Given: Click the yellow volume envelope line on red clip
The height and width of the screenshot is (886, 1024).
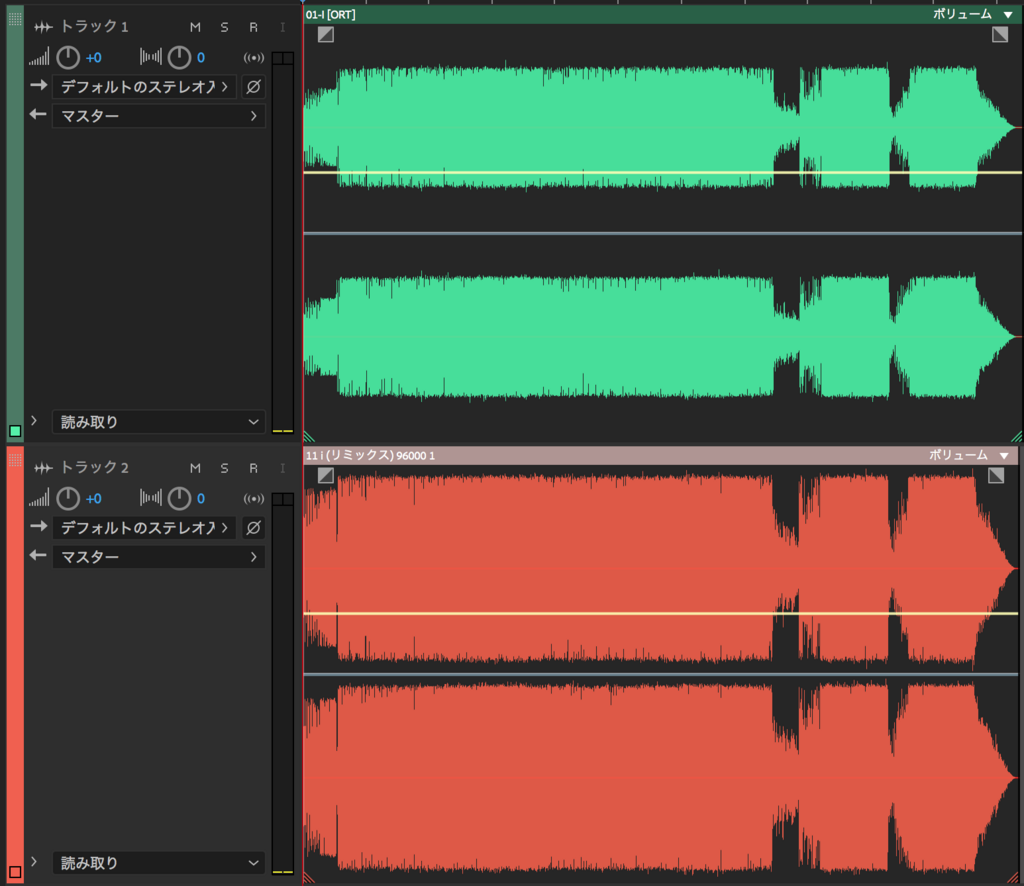Looking at the screenshot, I should (660, 614).
